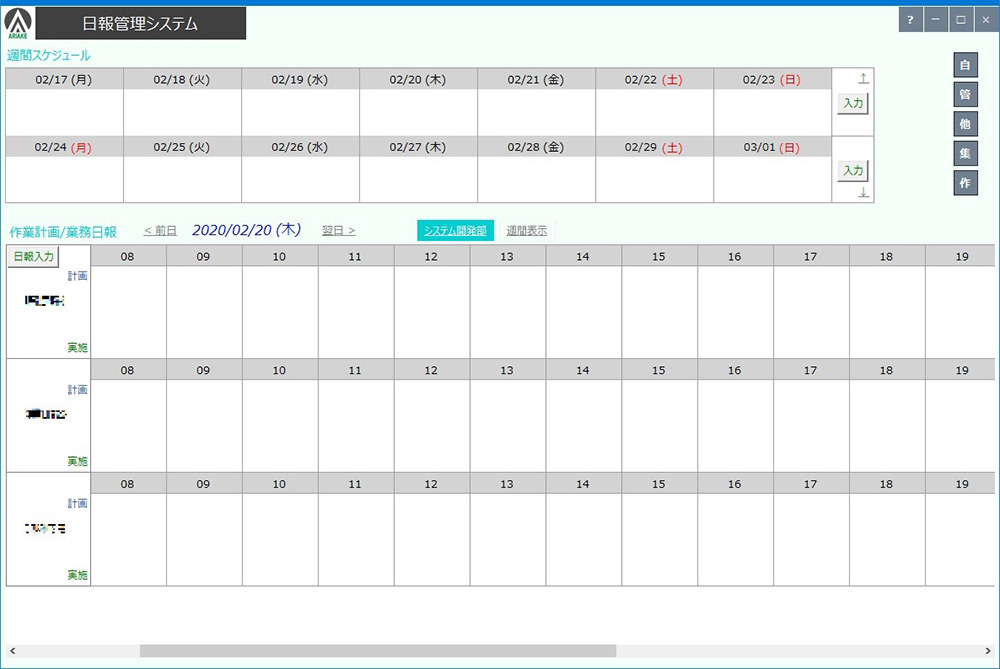Select the 02/25 (火) schedule header

(x=182, y=147)
